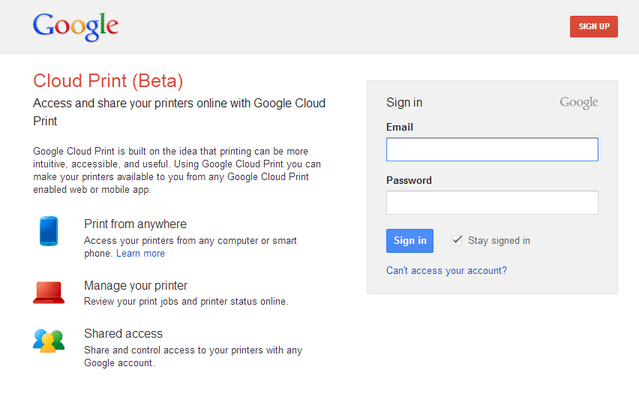The width and height of the screenshot is (639, 406).
Task: Click 'Share and control access to your printers' text
Action: coord(193,356)
